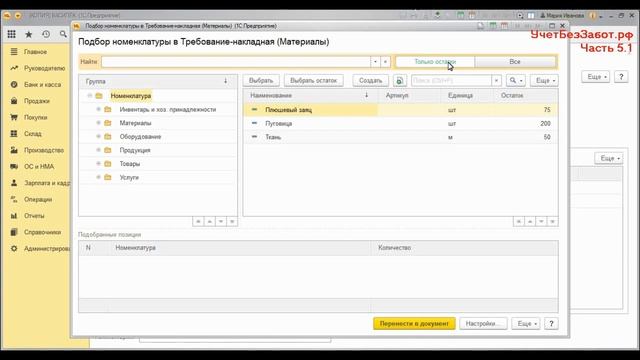Focus the Поиск (Ctrl+F) search field

(451, 80)
